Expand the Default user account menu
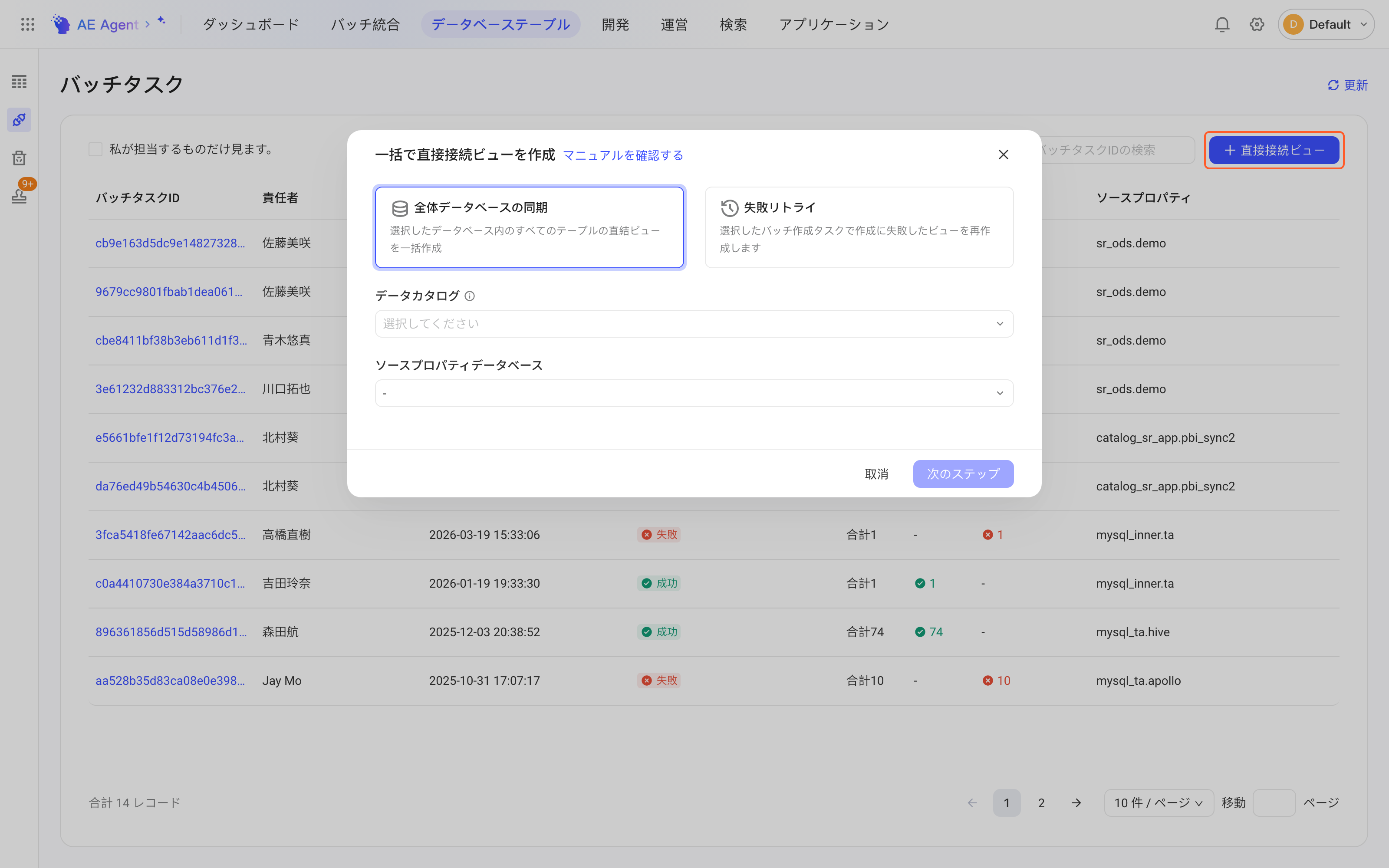Viewport: 1389px width, 868px height. coord(1326,24)
